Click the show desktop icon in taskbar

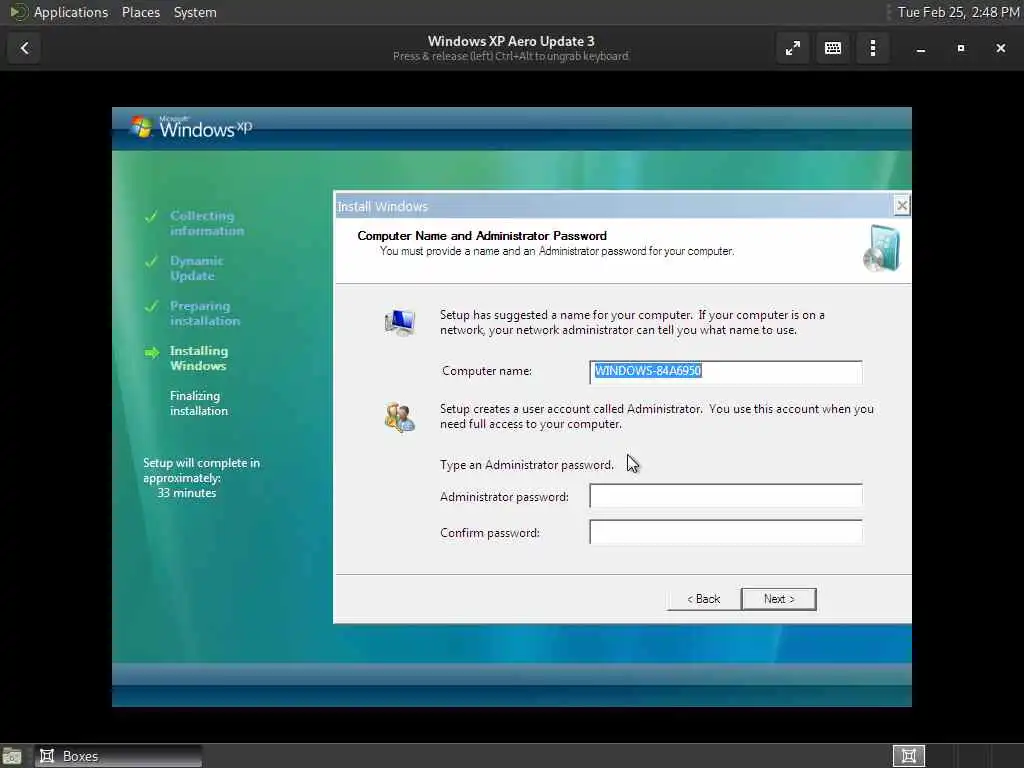point(12,756)
